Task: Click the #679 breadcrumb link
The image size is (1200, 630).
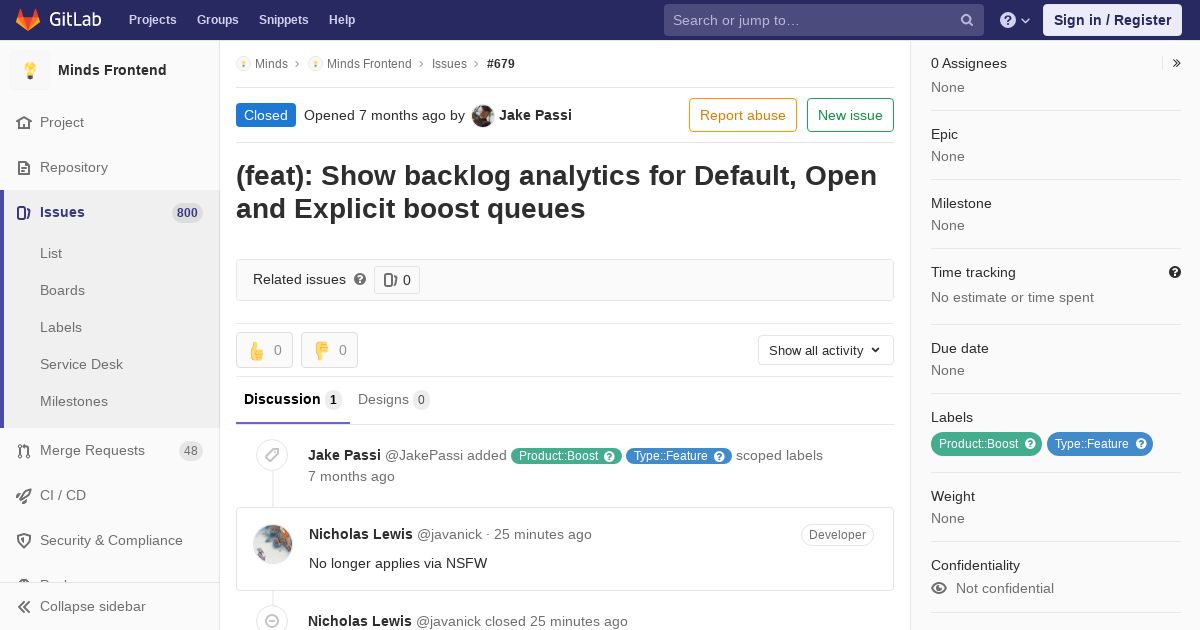Action: point(501,63)
